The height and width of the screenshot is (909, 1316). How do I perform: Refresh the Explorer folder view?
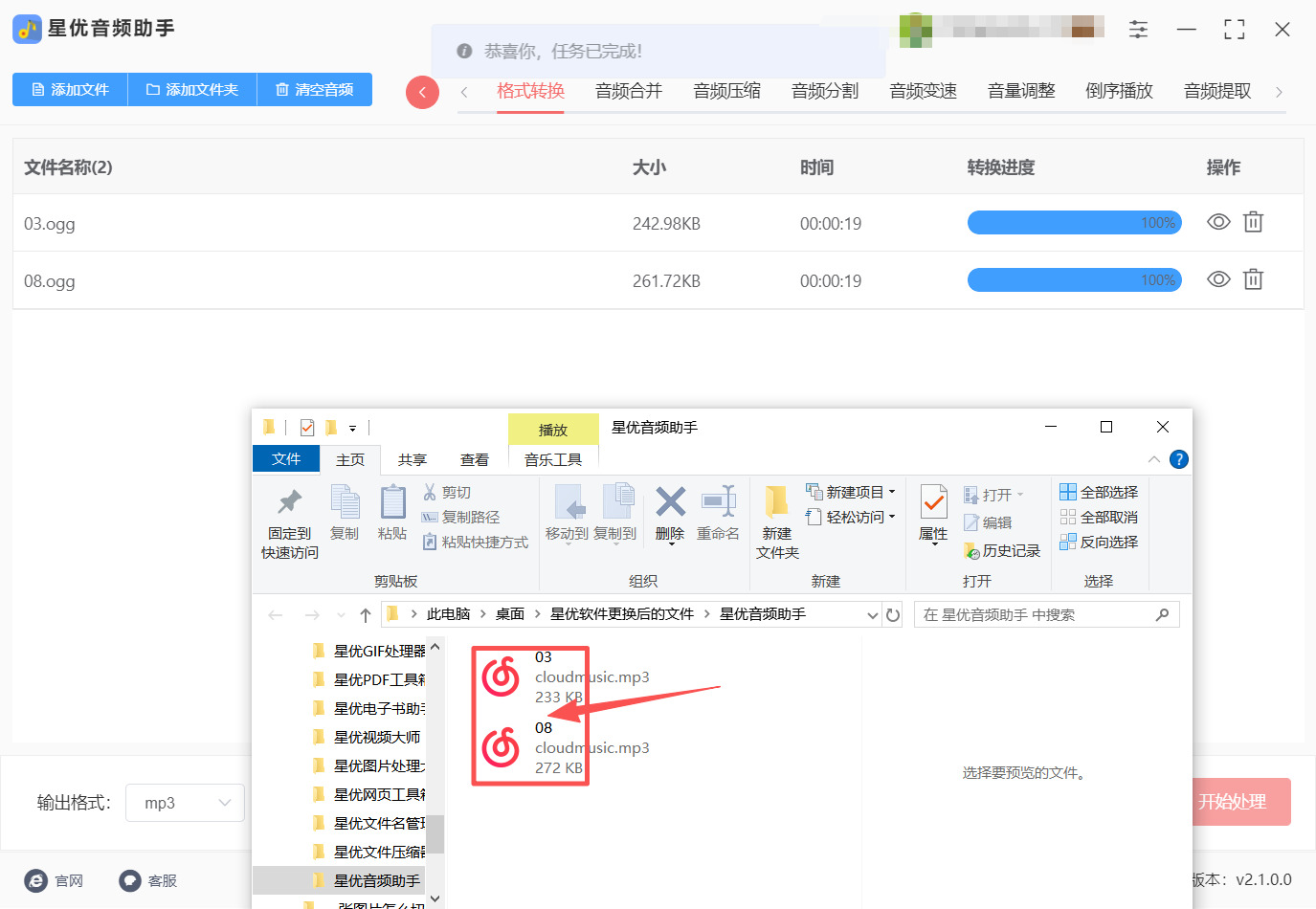coord(893,614)
